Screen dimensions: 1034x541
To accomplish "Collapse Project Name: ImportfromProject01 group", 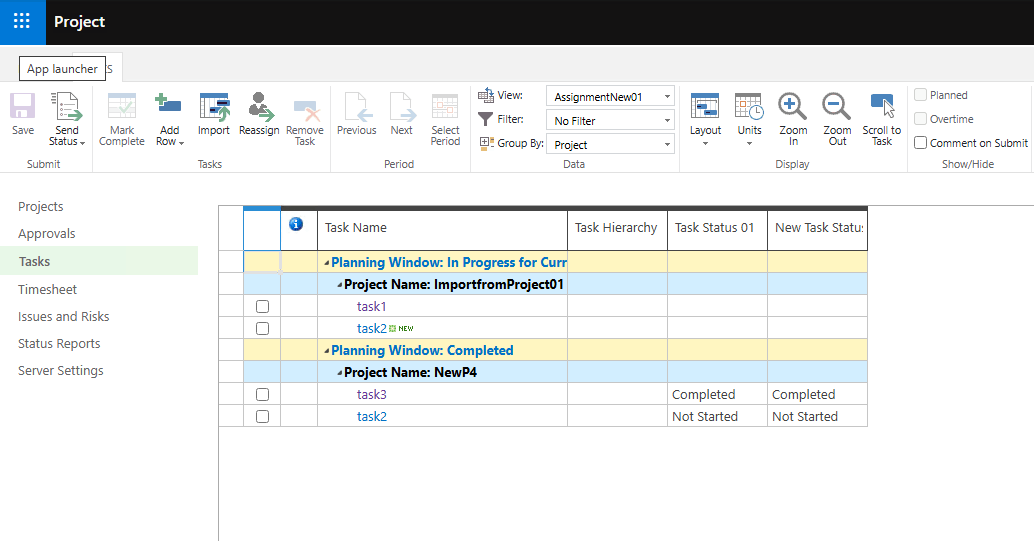I will pos(340,285).
